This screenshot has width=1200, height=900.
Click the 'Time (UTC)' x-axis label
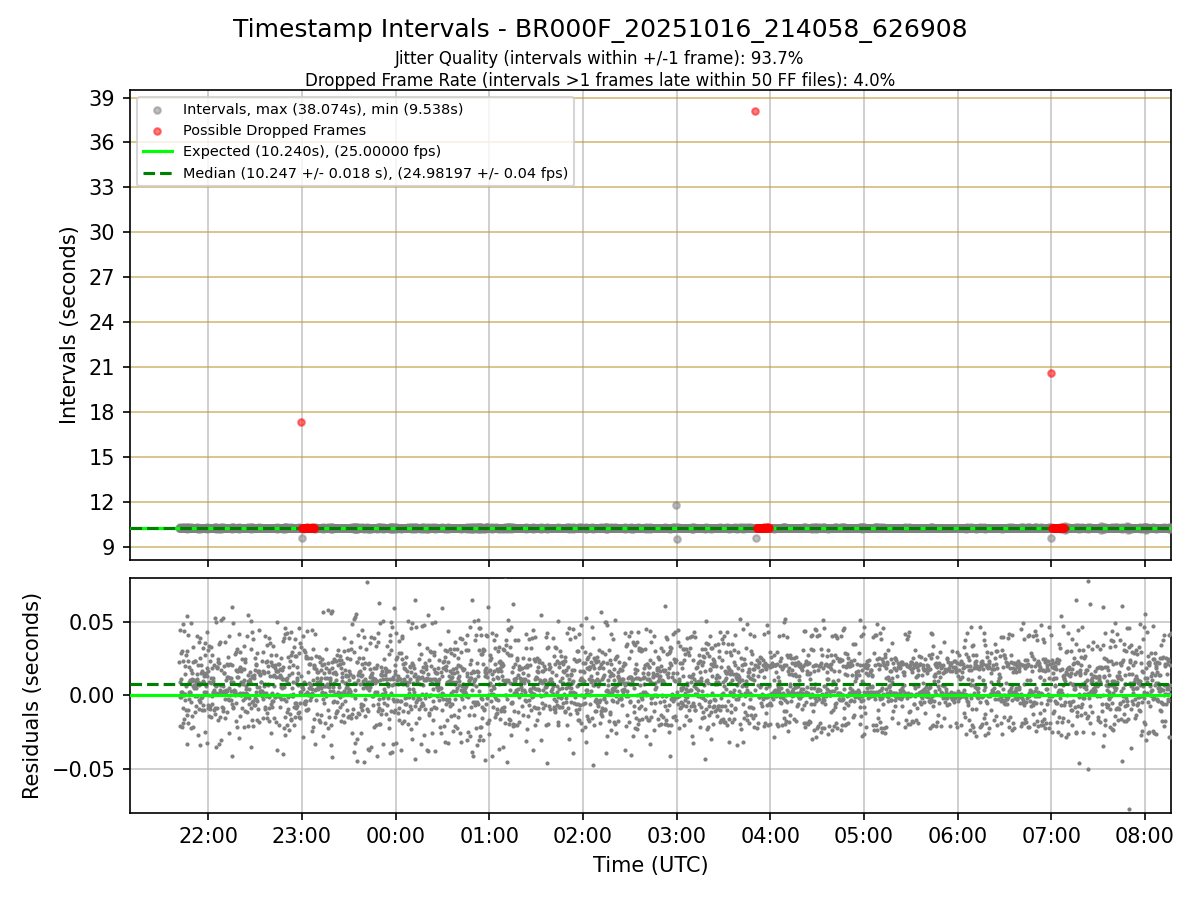(x=650, y=865)
